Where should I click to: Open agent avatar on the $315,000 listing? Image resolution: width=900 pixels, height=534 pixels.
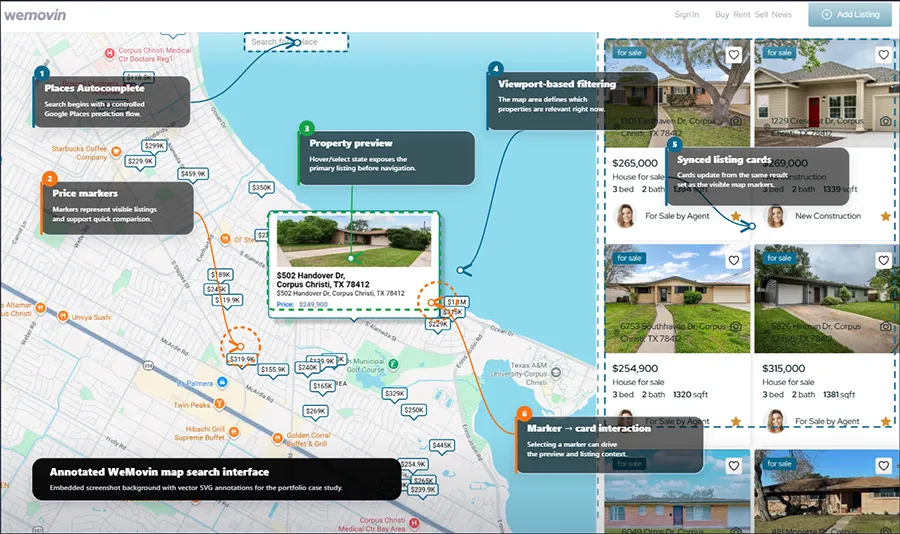pos(775,421)
